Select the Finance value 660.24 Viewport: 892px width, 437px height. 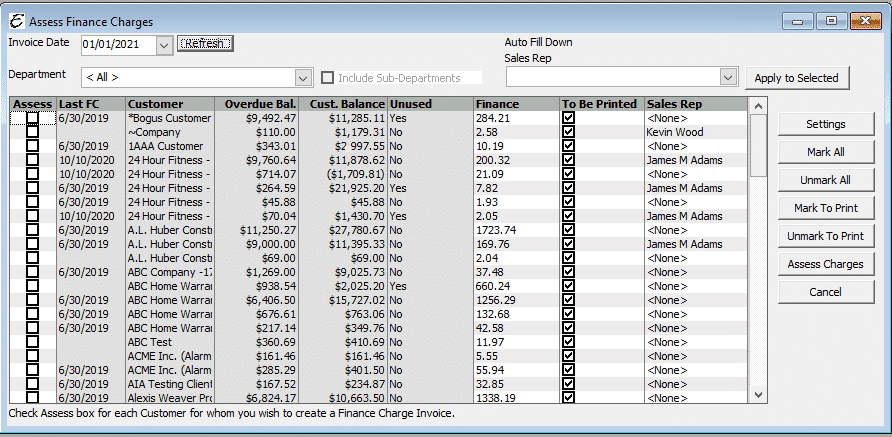pos(493,286)
